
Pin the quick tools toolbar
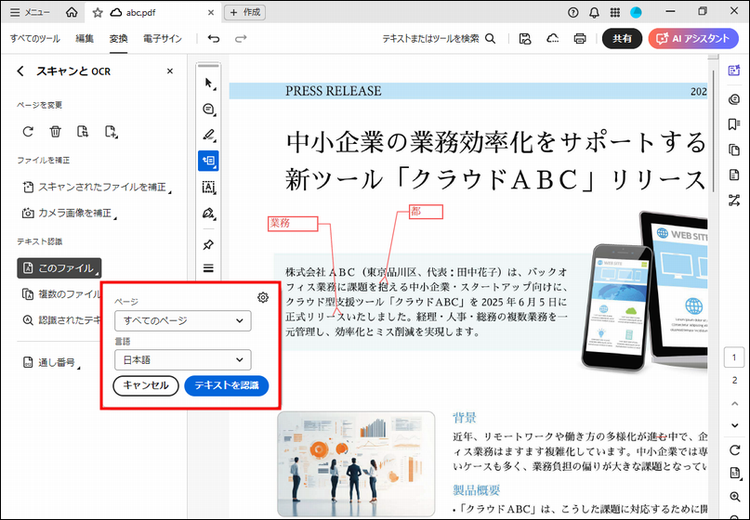pos(209,244)
